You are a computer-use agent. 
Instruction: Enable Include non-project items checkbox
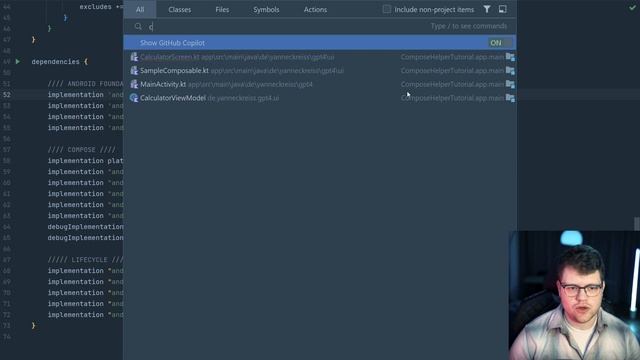tap(387, 9)
